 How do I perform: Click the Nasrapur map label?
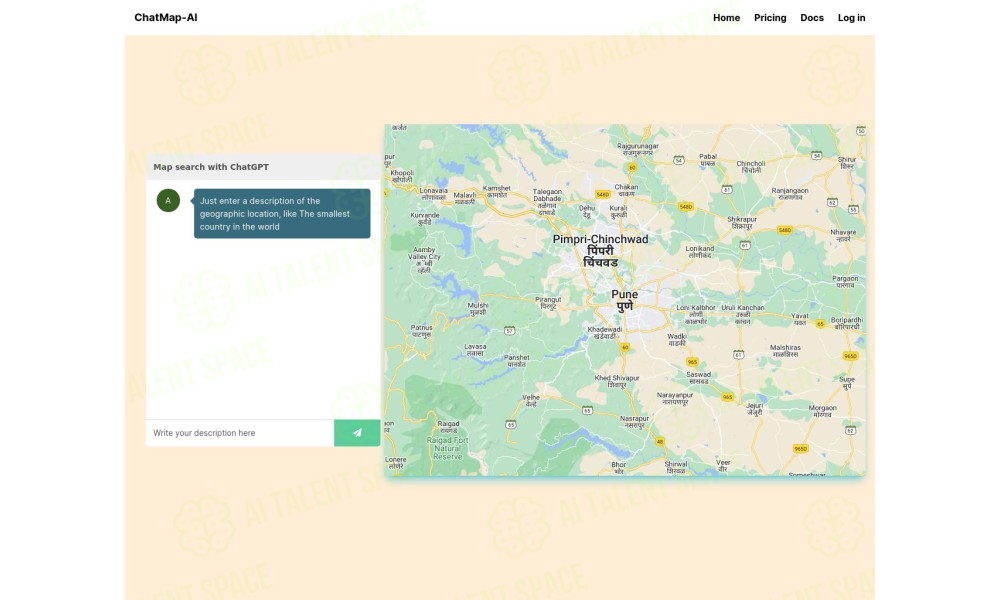pyautogui.click(x=635, y=421)
